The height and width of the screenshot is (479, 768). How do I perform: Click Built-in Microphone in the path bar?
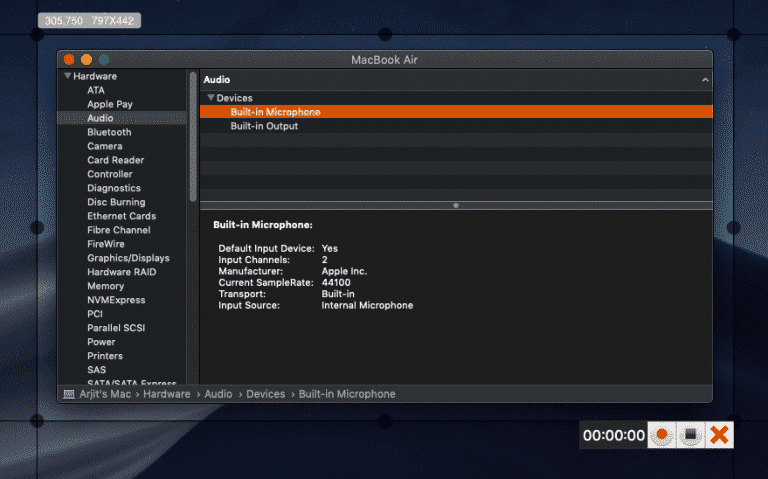coord(347,394)
